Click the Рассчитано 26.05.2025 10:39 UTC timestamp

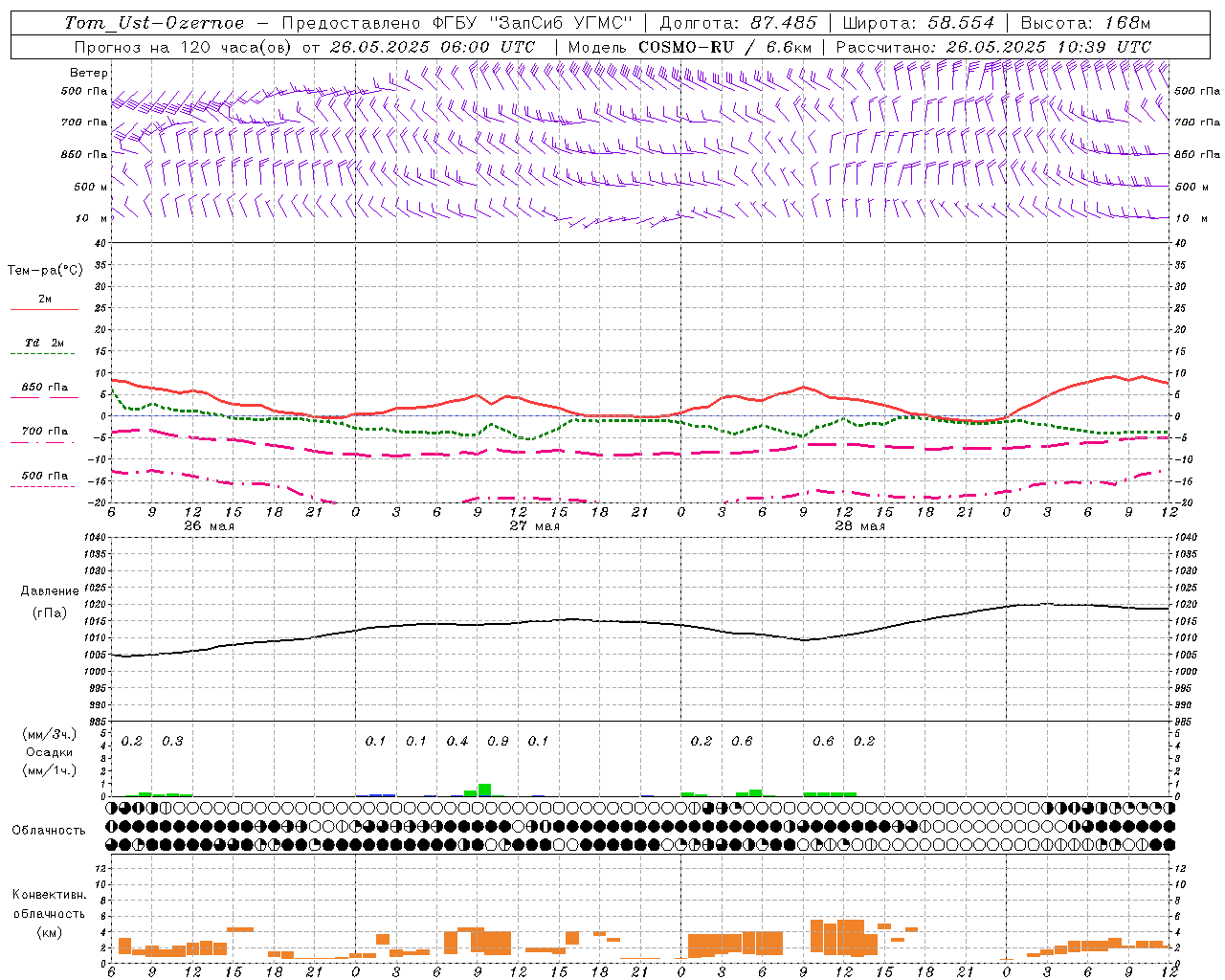click(993, 47)
